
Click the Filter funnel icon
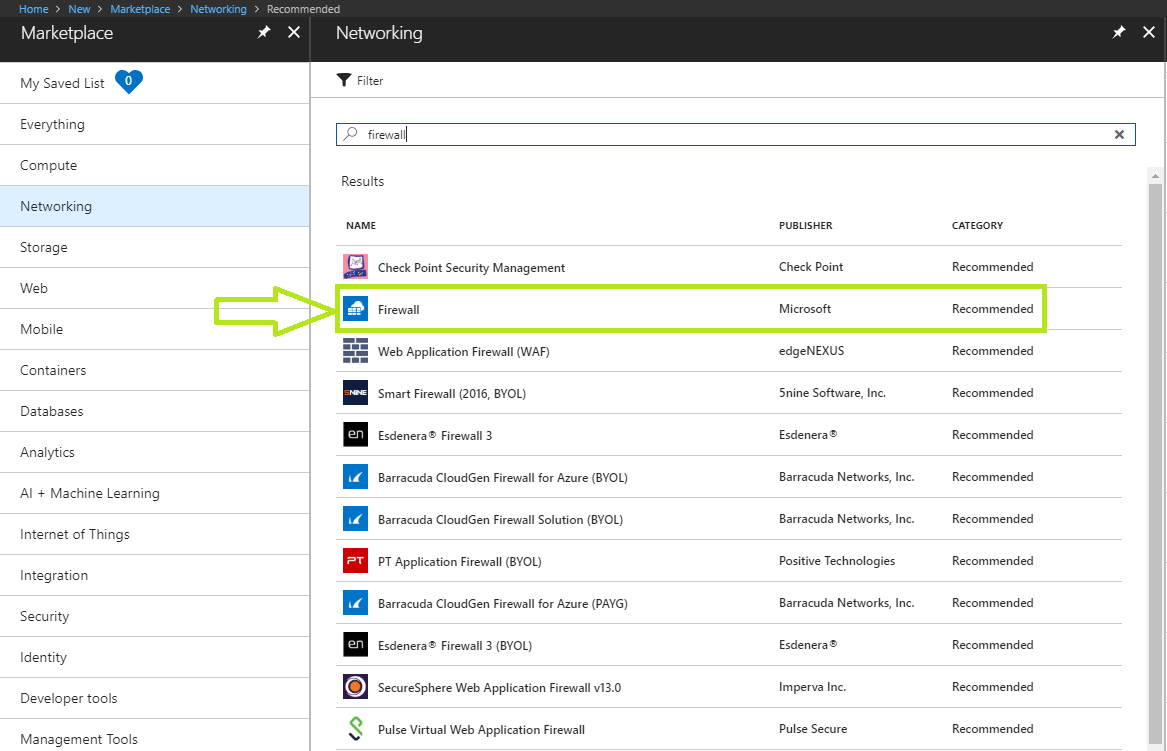tap(343, 80)
